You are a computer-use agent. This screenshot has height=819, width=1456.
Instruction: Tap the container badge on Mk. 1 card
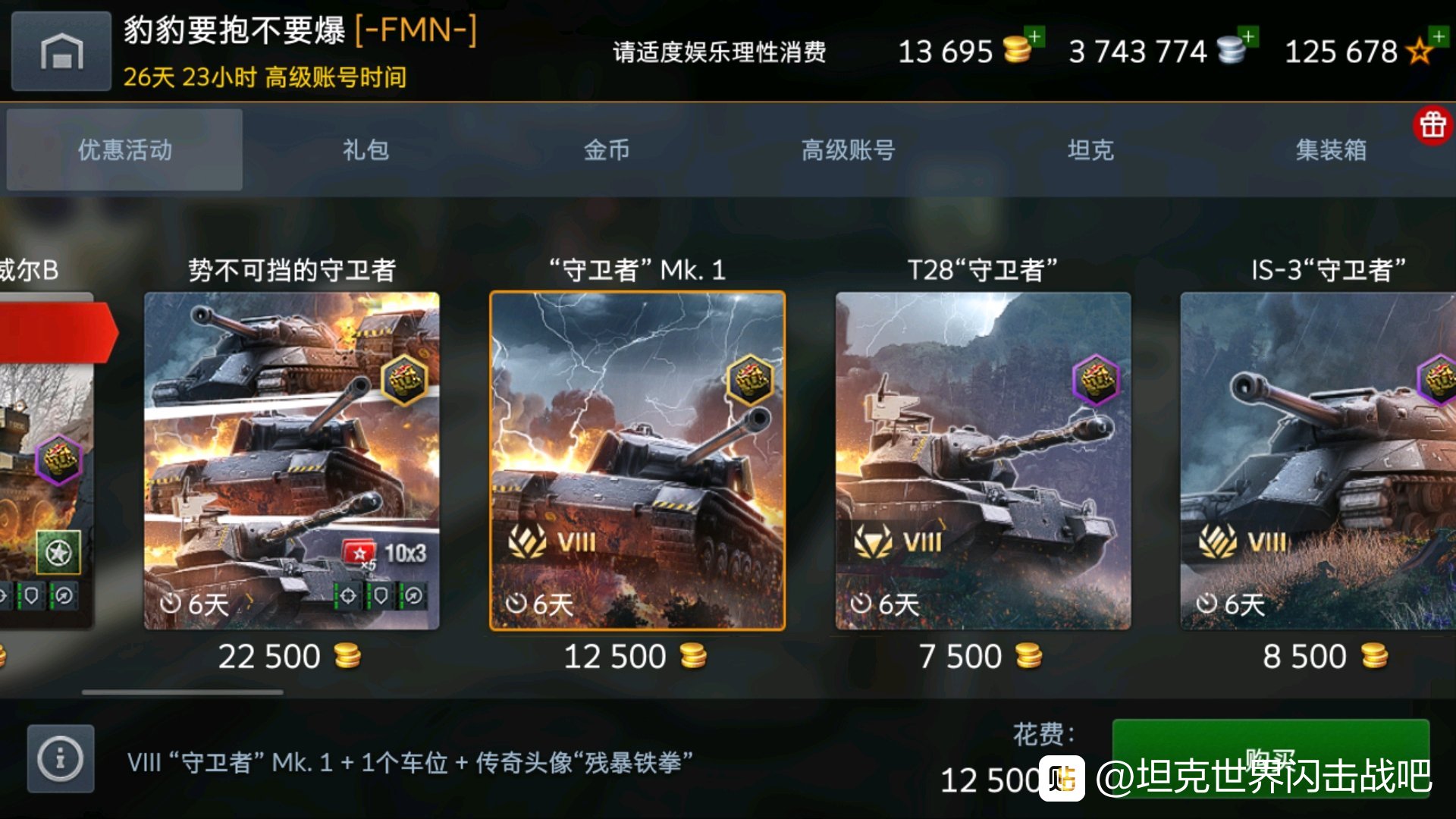click(750, 380)
